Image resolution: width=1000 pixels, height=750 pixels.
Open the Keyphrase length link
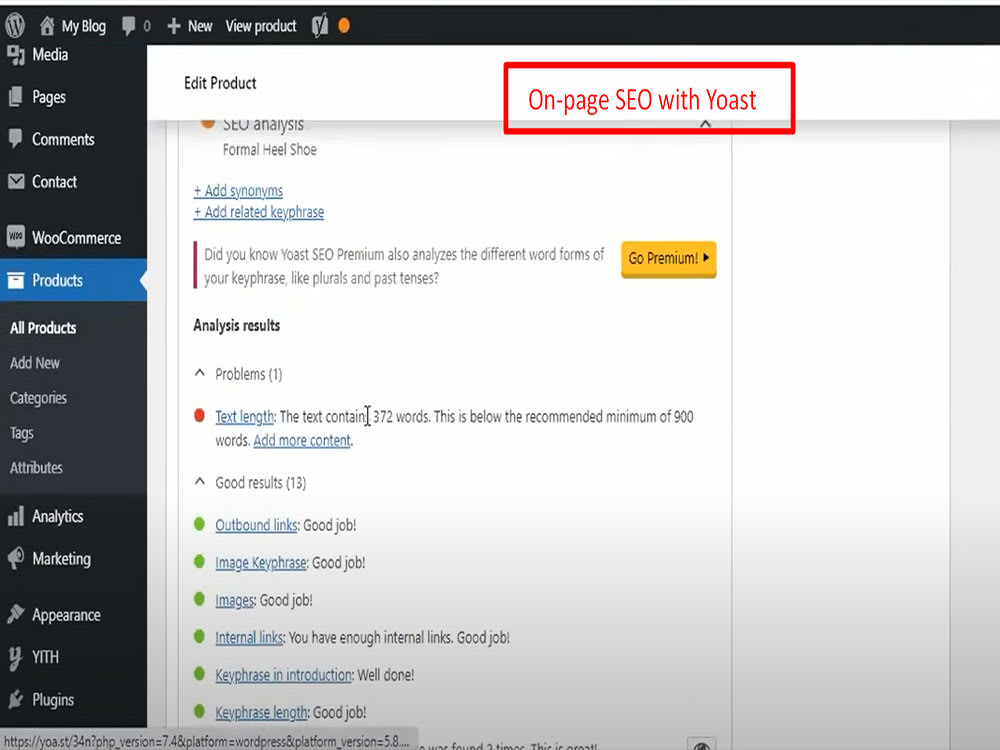[x=262, y=712]
